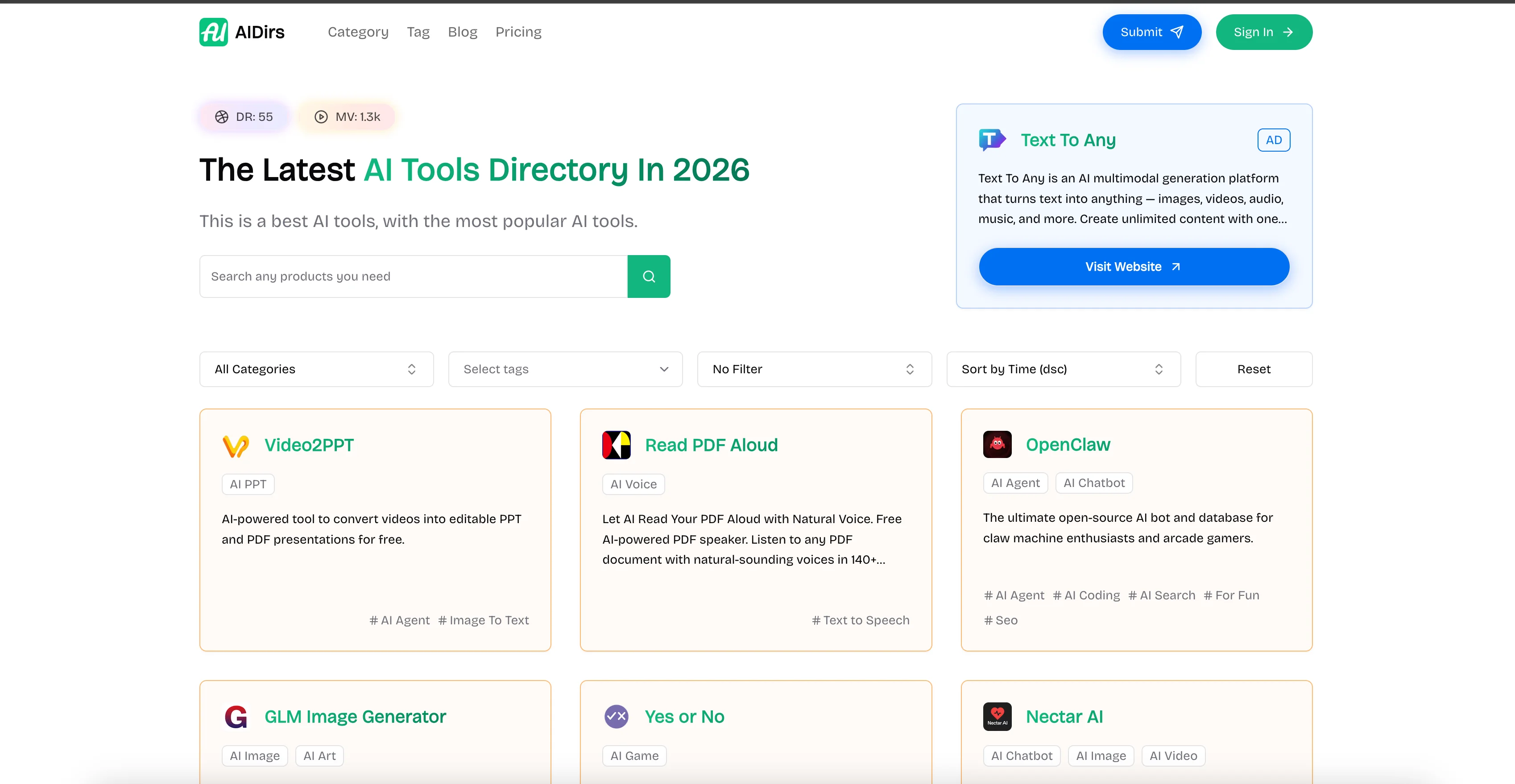This screenshot has height=784, width=1515.
Task: Click the AD badge
Action: [x=1273, y=140]
